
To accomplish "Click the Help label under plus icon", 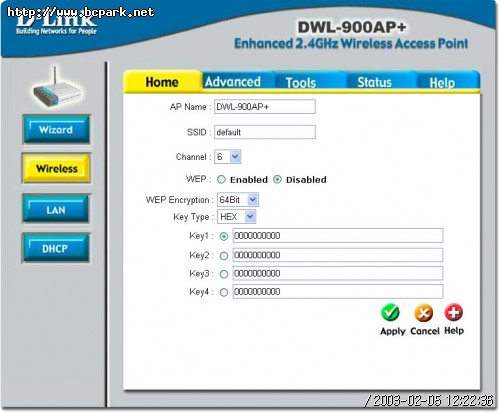I will (x=454, y=331).
